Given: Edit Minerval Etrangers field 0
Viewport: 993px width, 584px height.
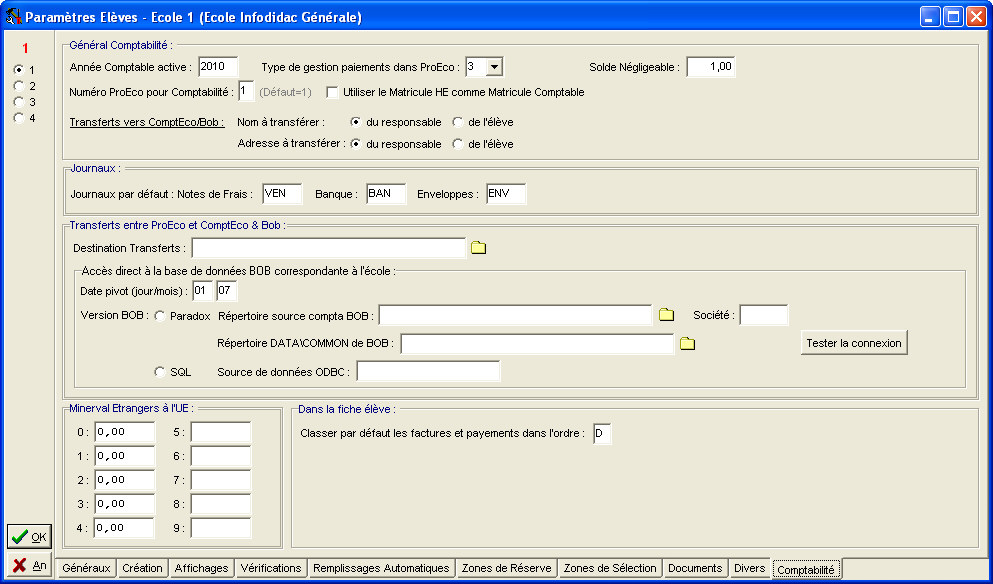Looking at the screenshot, I should click(x=125, y=432).
